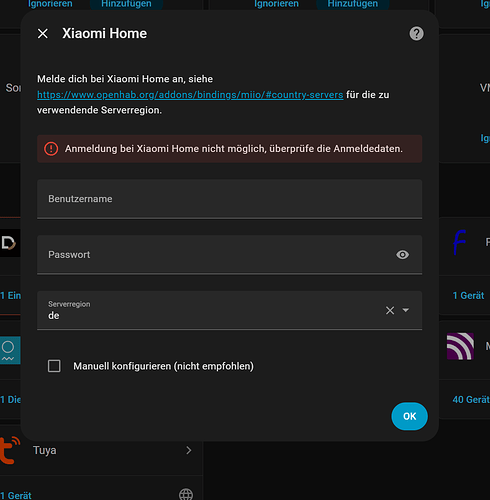Screen dimensions: 490x500
Task: Open the Serverregion combo box field
Action: 229,310
